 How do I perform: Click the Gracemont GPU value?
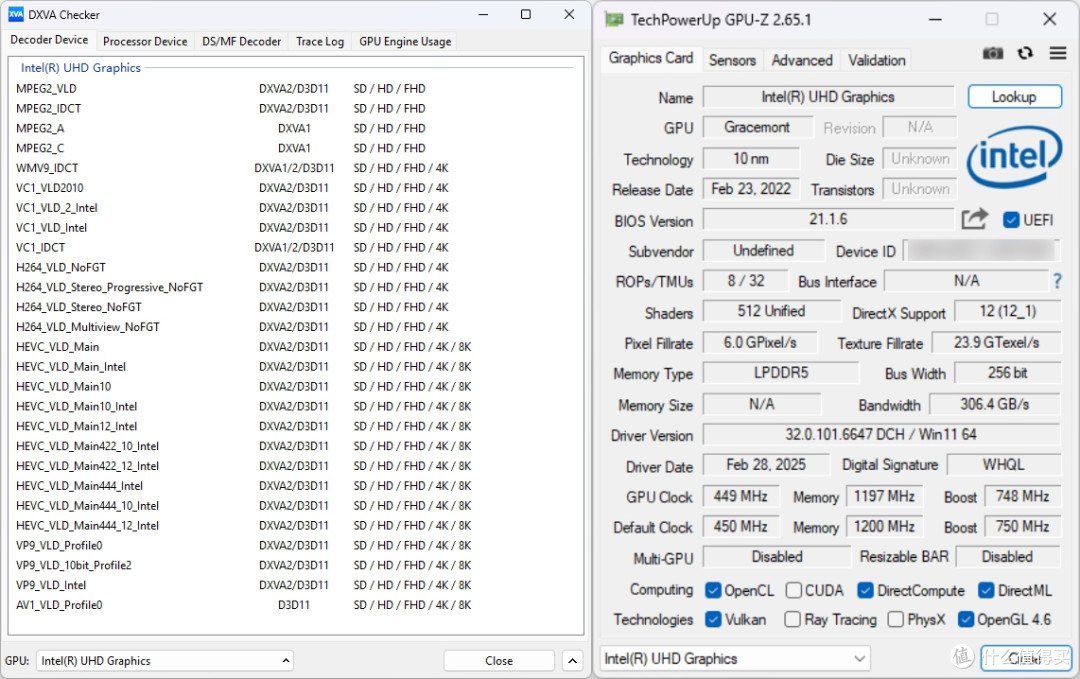point(756,127)
